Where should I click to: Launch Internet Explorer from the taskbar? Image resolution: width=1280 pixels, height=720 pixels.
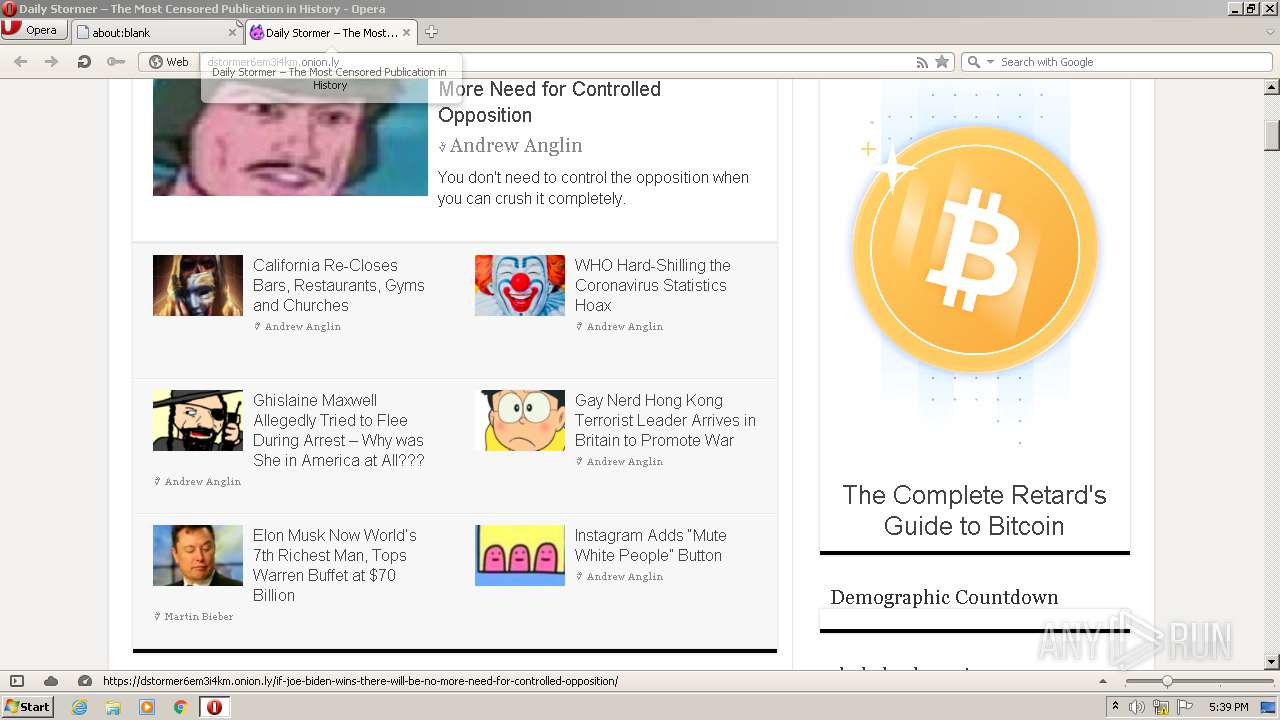(80, 707)
